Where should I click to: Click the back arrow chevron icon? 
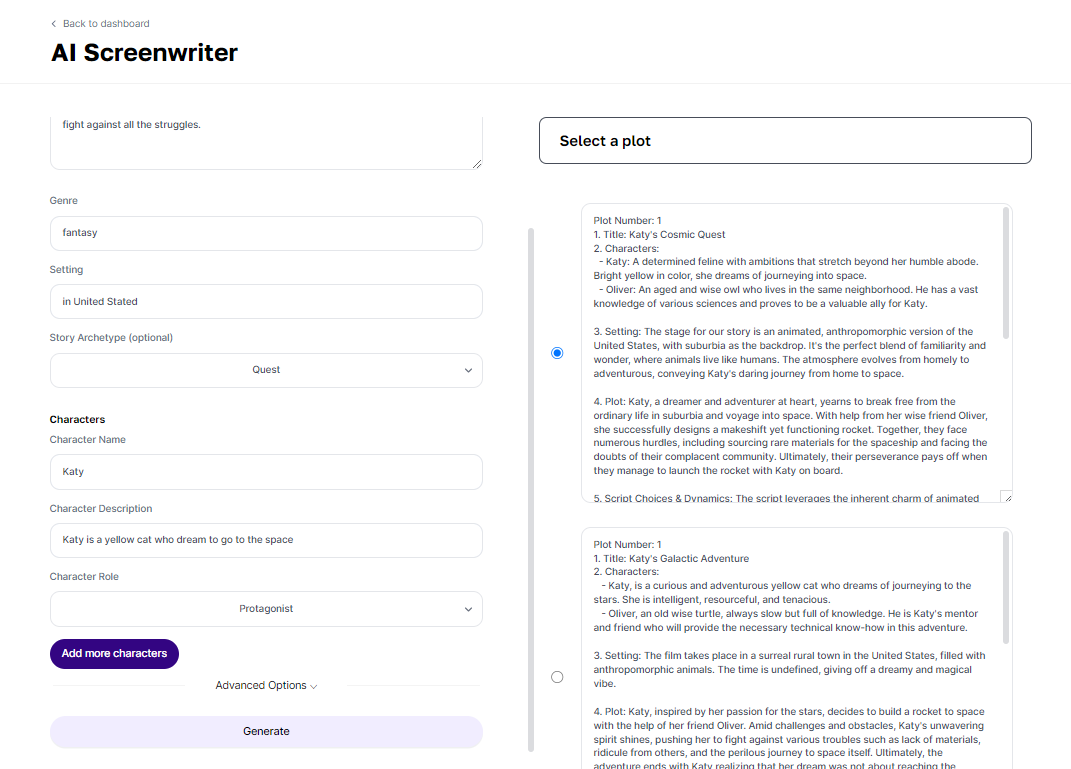pyautogui.click(x=54, y=24)
